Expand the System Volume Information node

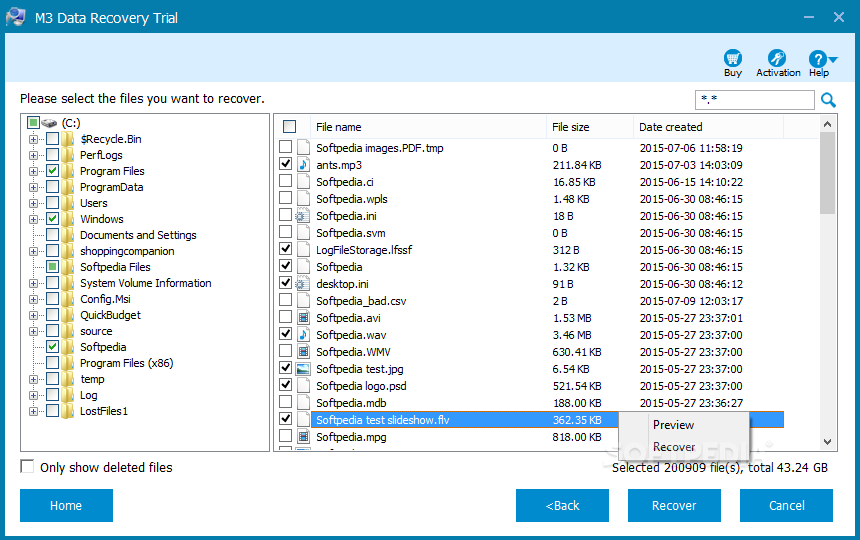coord(33,283)
